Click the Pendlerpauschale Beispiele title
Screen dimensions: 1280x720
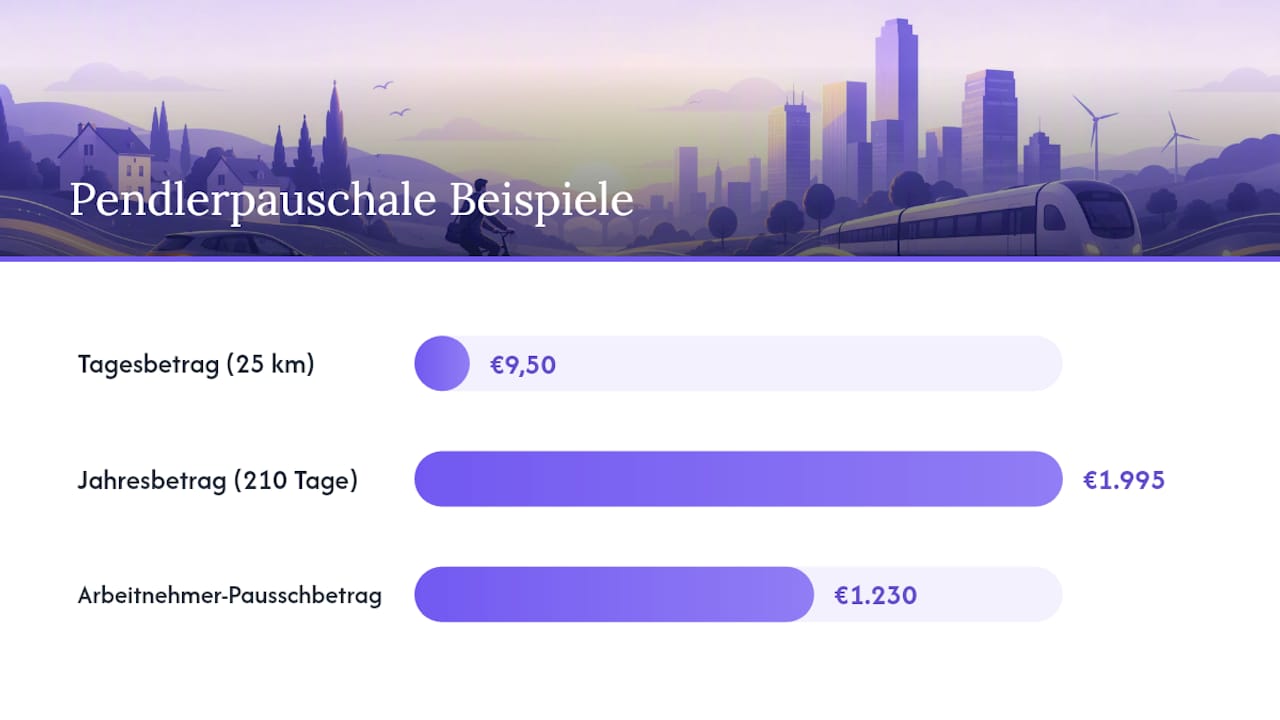coord(351,201)
